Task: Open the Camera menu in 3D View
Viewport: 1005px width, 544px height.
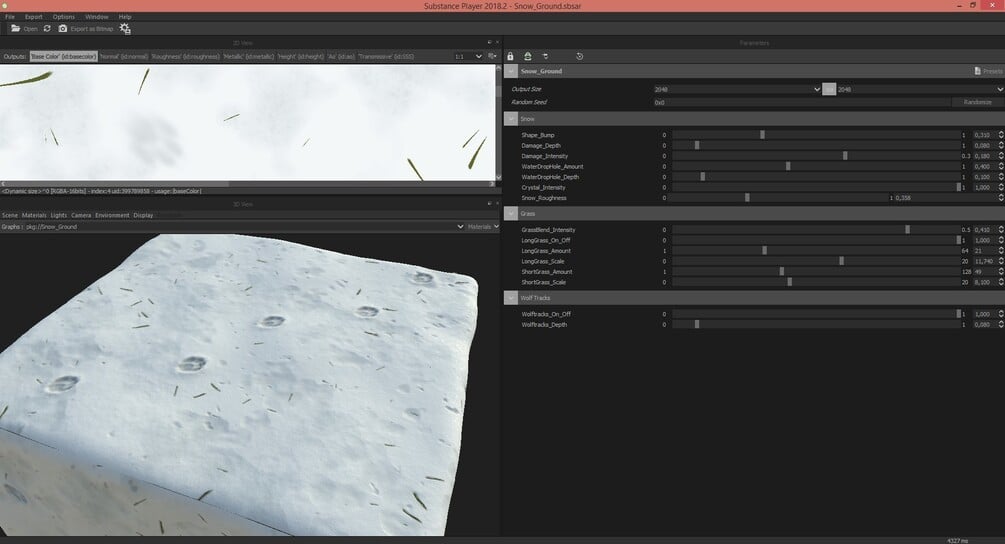Action: coord(81,215)
